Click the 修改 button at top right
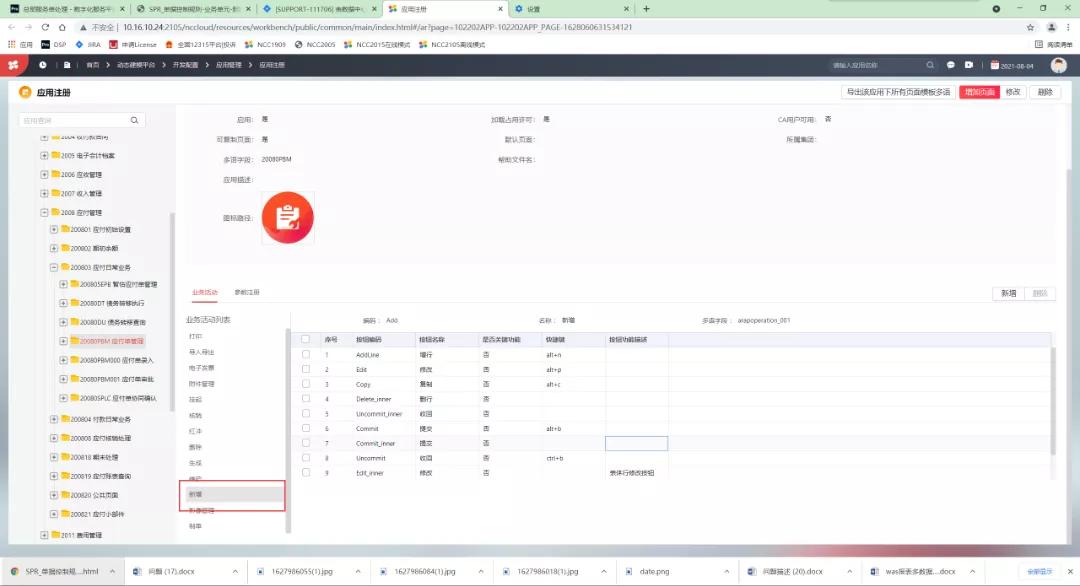The height and width of the screenshot is (586, 1080). [1012, 92]
